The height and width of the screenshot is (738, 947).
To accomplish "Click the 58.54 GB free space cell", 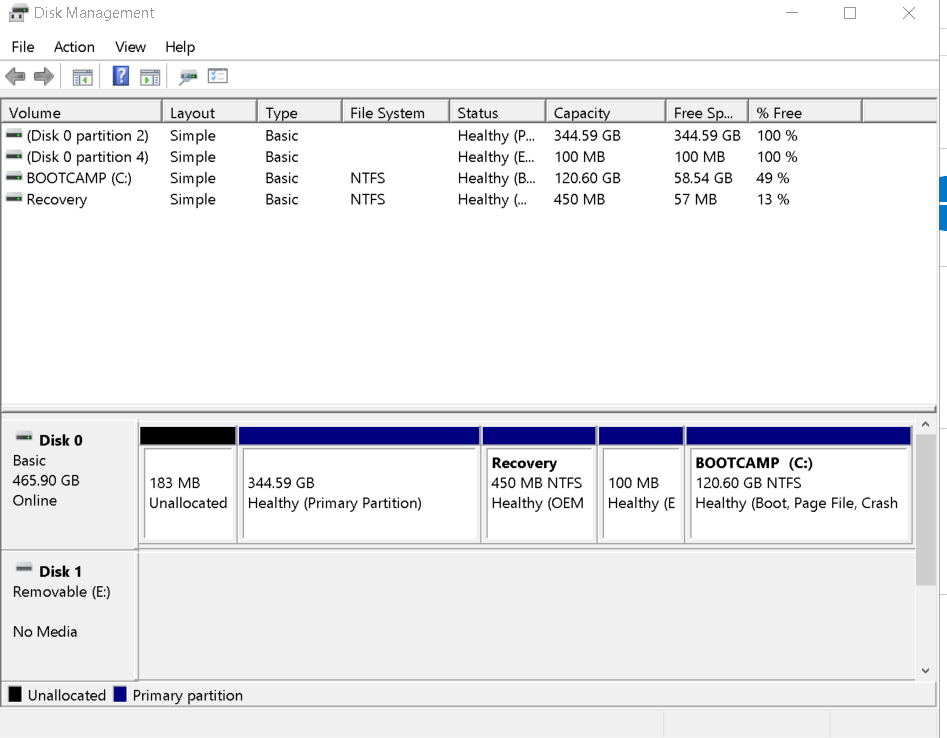I will pyautogui.click(x=703, y=178).
